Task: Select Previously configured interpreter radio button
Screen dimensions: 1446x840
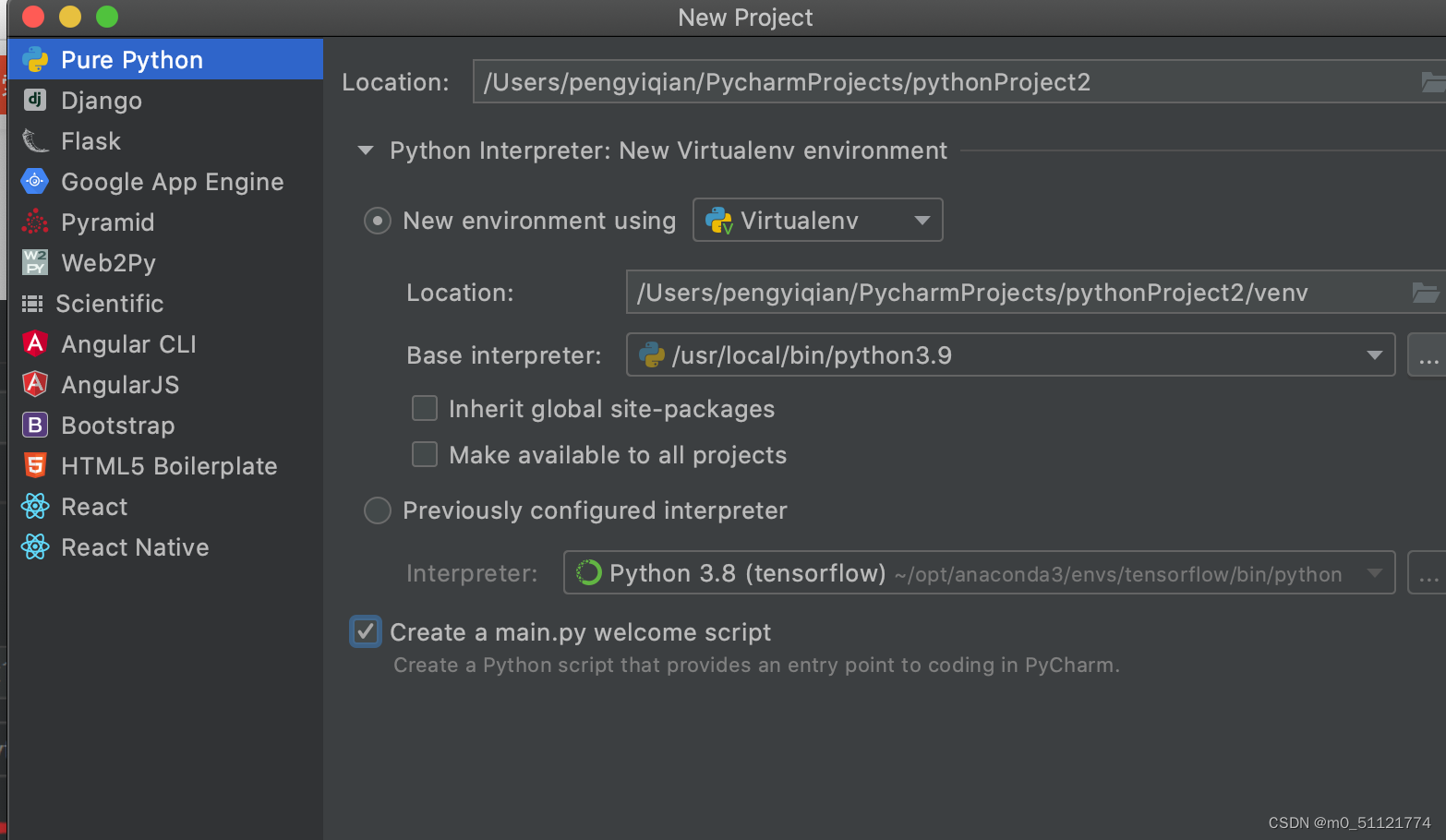Action: coord(378,510)
